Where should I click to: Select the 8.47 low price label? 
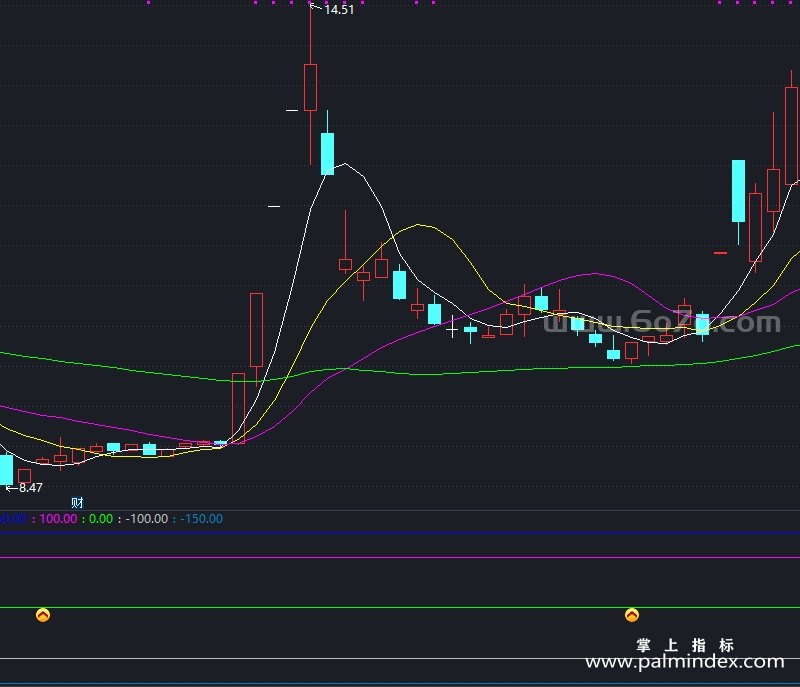point(31,488)
